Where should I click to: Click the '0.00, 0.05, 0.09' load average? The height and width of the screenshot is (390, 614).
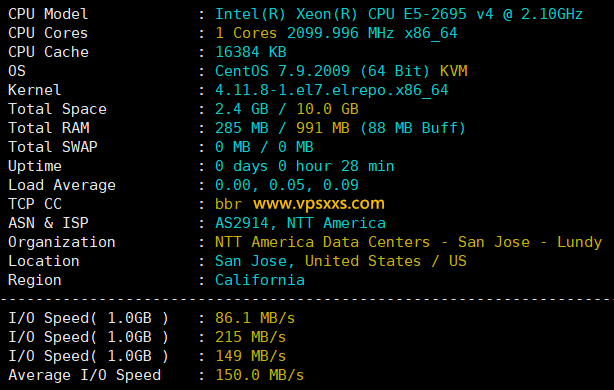click(x=287, y=185)
